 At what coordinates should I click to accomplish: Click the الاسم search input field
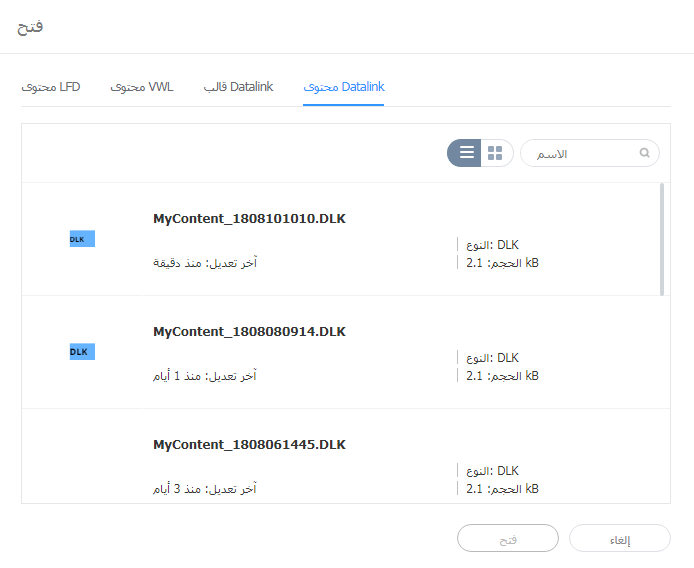tap(585, 153)
